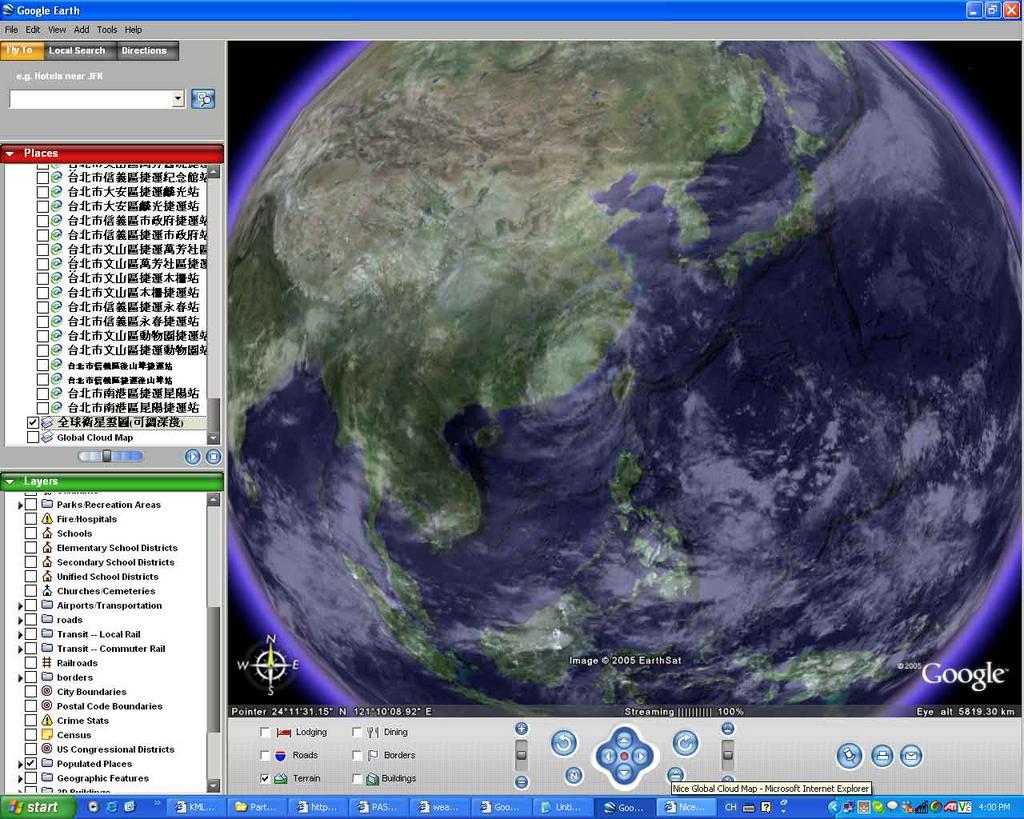Image resolution: width=1024 pixels, height=819 pixels.
Task: Click the move right navigation arrow
Action: pyautogui.click(x=641, y=756)
